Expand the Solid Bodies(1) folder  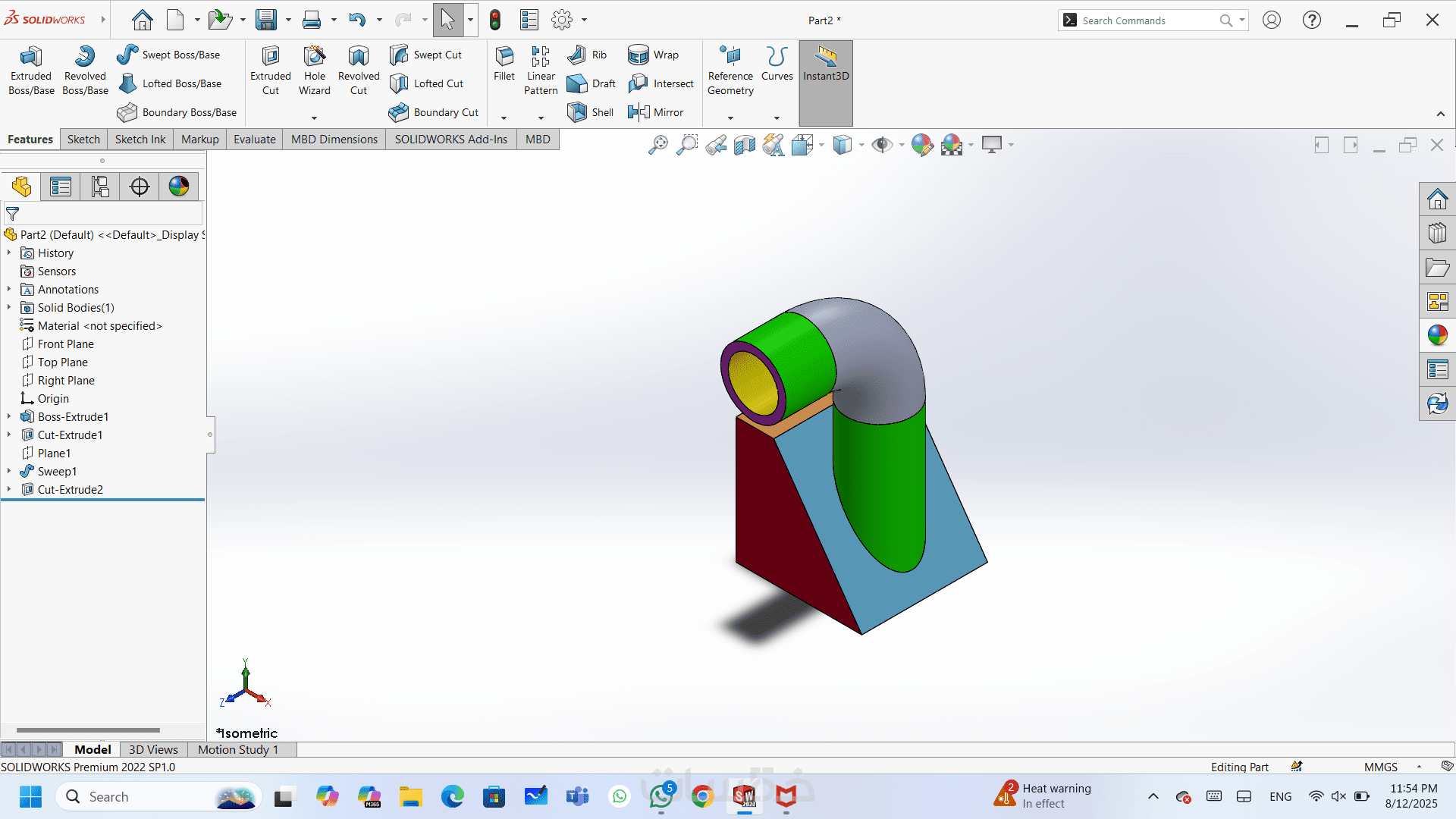[x=9, y=307]
